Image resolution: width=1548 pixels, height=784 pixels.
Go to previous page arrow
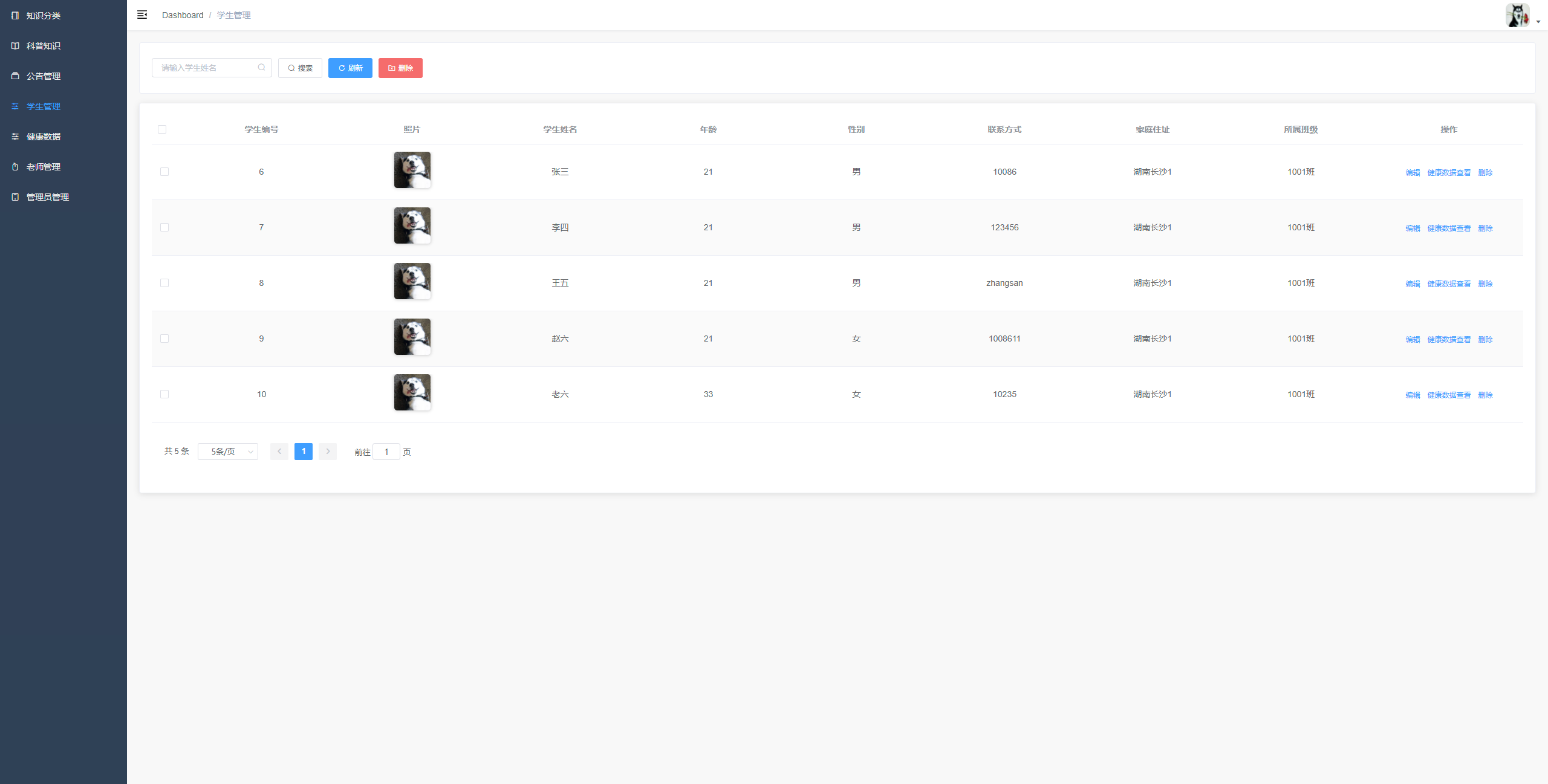[x=279, y=452]
